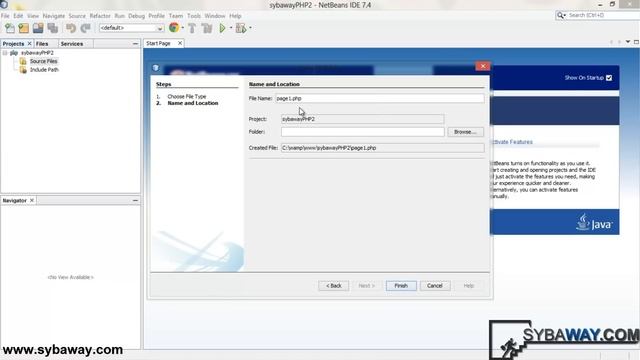Select the sybawayPHP2 project node

[37, 53]
